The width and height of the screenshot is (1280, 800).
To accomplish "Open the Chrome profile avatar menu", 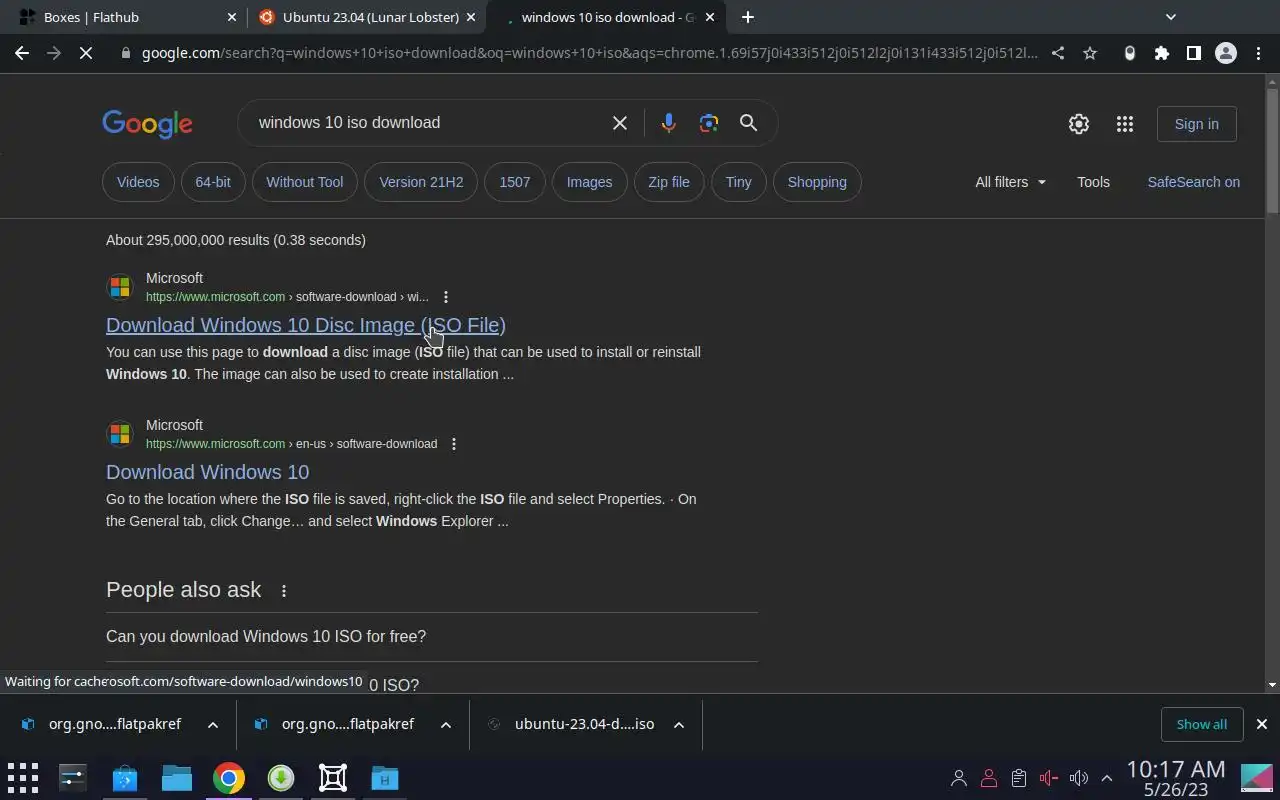I will 1225,53.
